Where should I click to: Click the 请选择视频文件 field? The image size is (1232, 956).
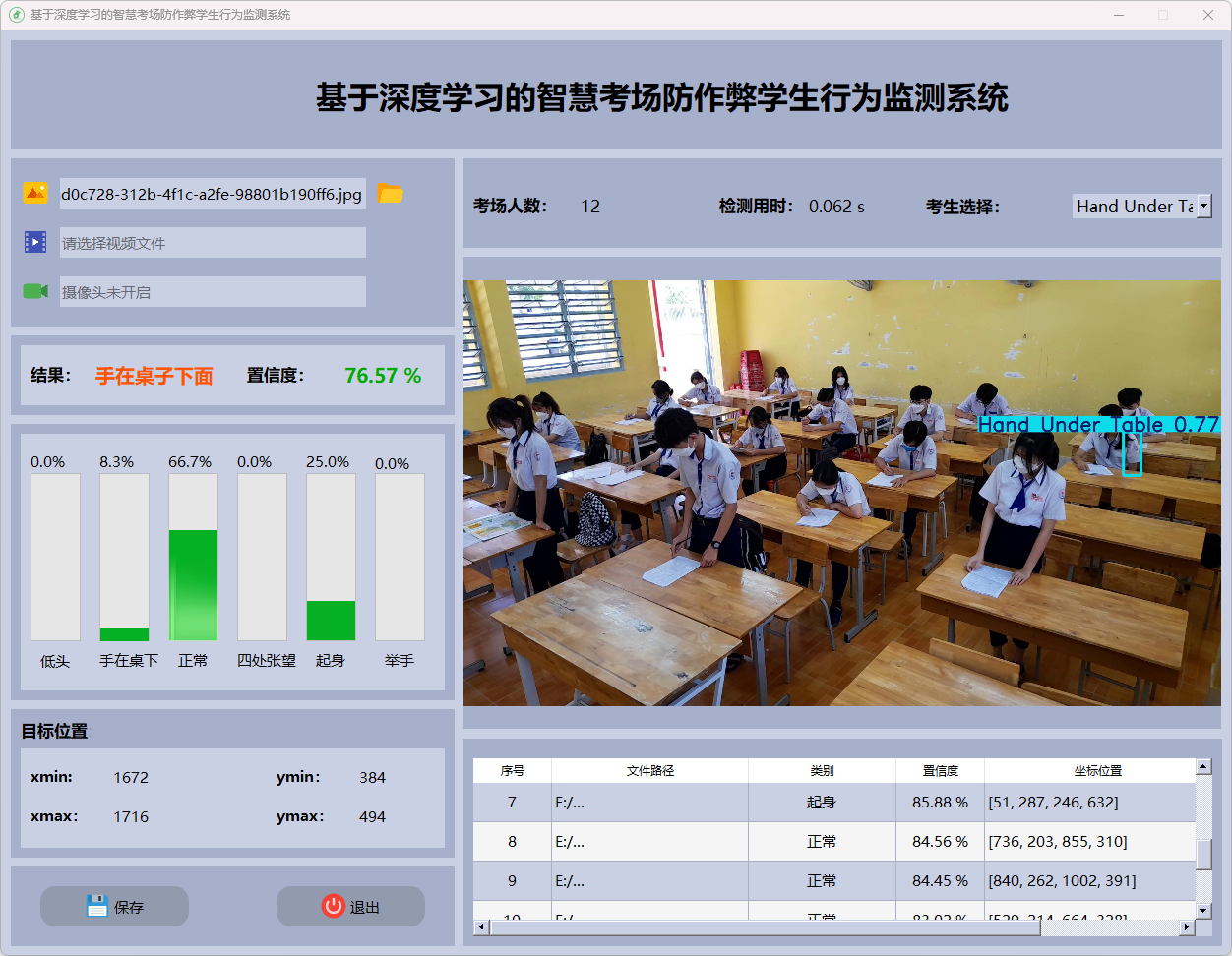click(213, 243)
